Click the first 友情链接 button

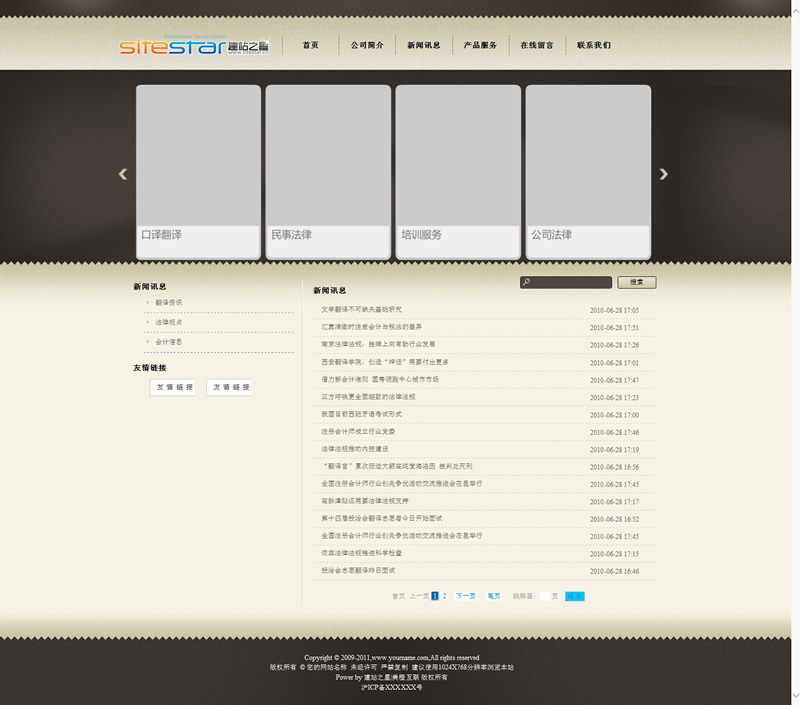pyautogui.click(x=174, y=387)
